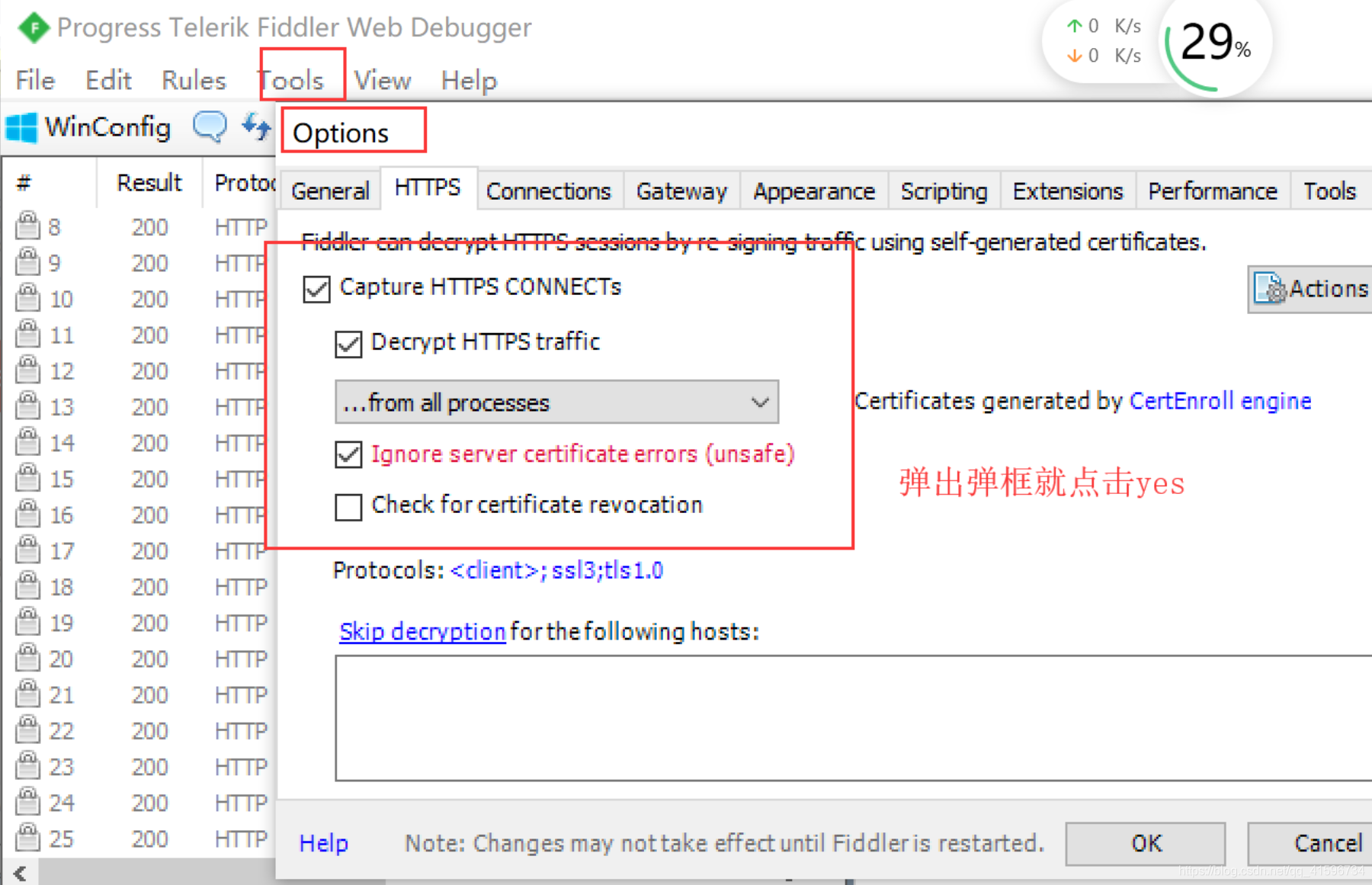Click the Skip decryption link
Screen dimensions: 1372x885
(x=422, y=631)
